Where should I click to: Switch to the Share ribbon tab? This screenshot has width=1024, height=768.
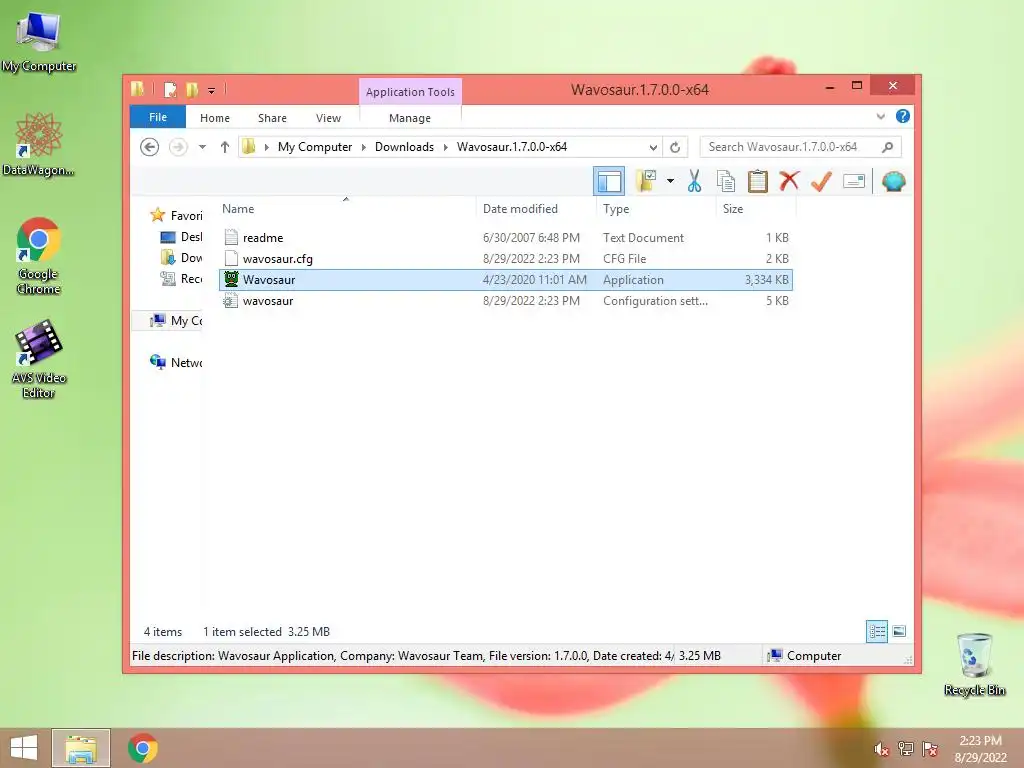click(x=272, y=118)
